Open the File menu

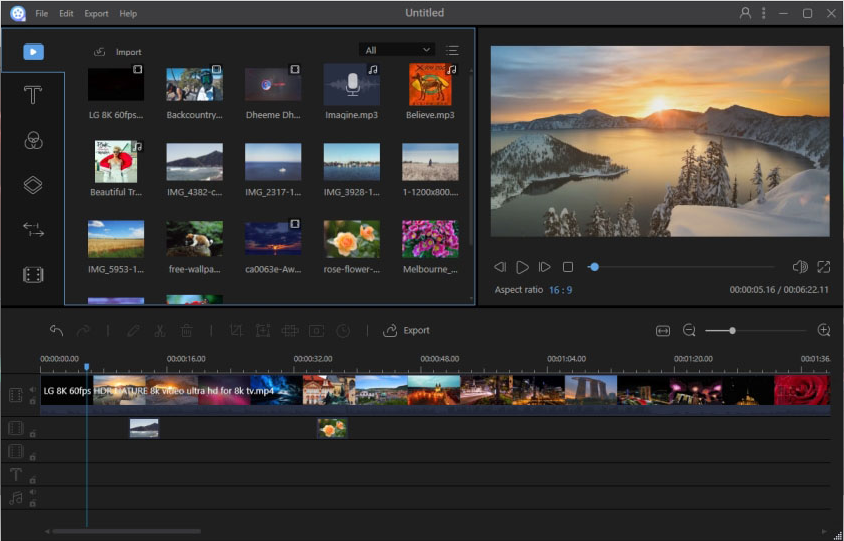click(41, 14)
